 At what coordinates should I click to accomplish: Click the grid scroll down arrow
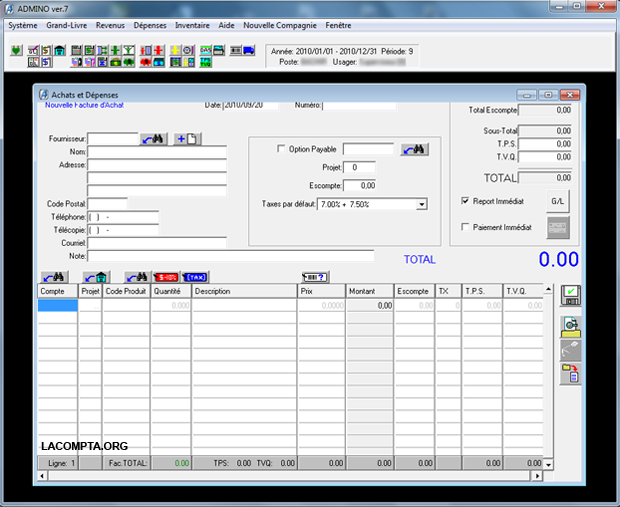pos(548,464)
